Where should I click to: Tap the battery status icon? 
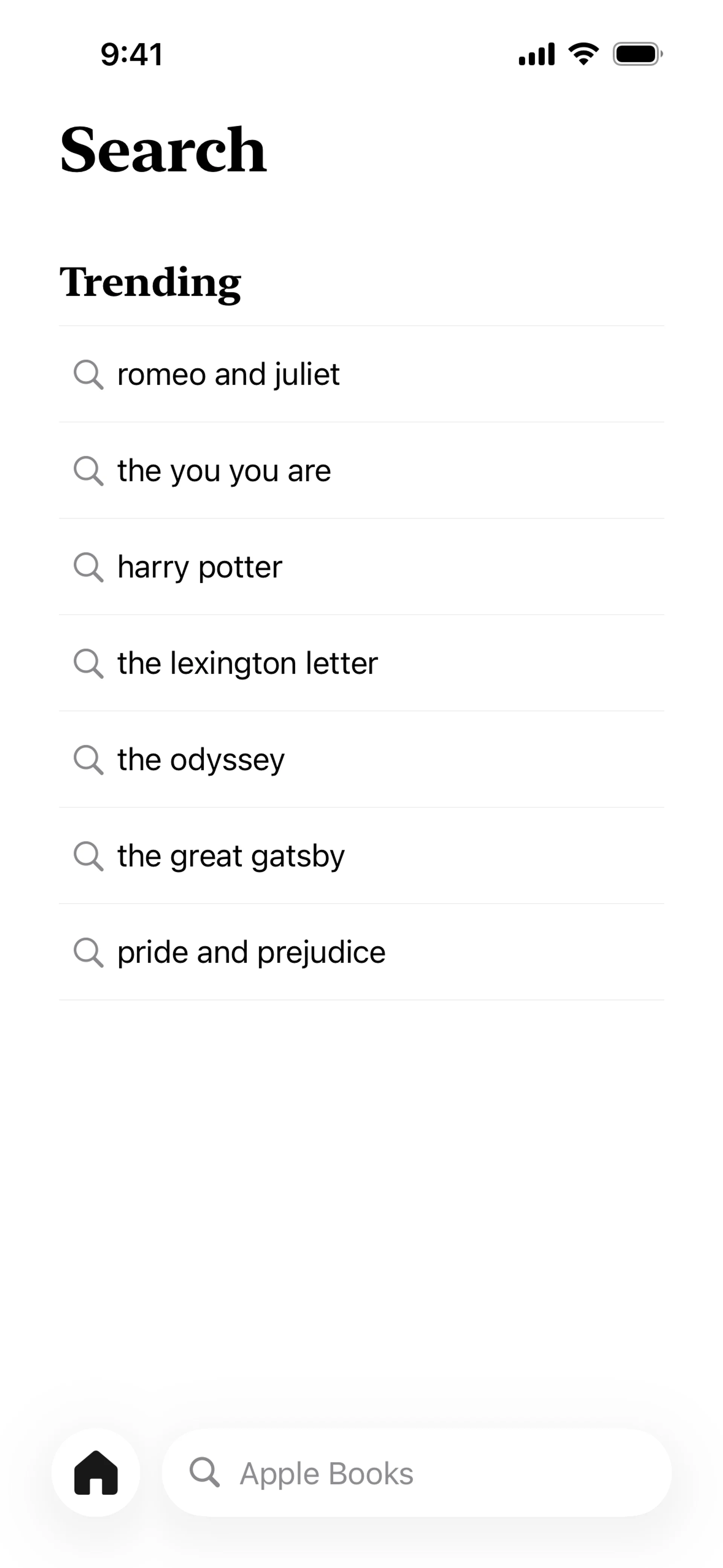tap(637, 54)
